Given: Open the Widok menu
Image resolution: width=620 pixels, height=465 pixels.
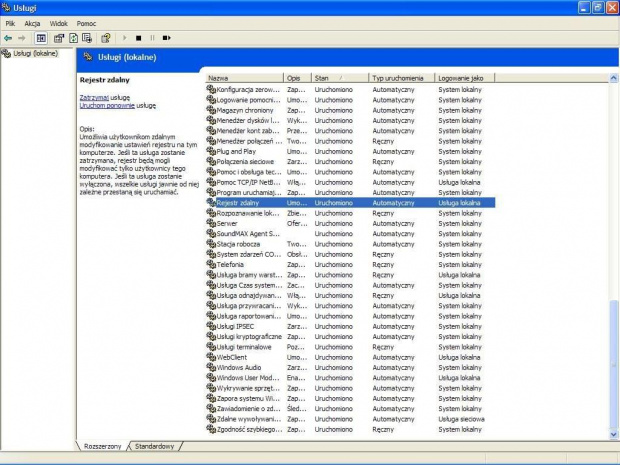Looking at the screenshot, I should pos(59,22).
